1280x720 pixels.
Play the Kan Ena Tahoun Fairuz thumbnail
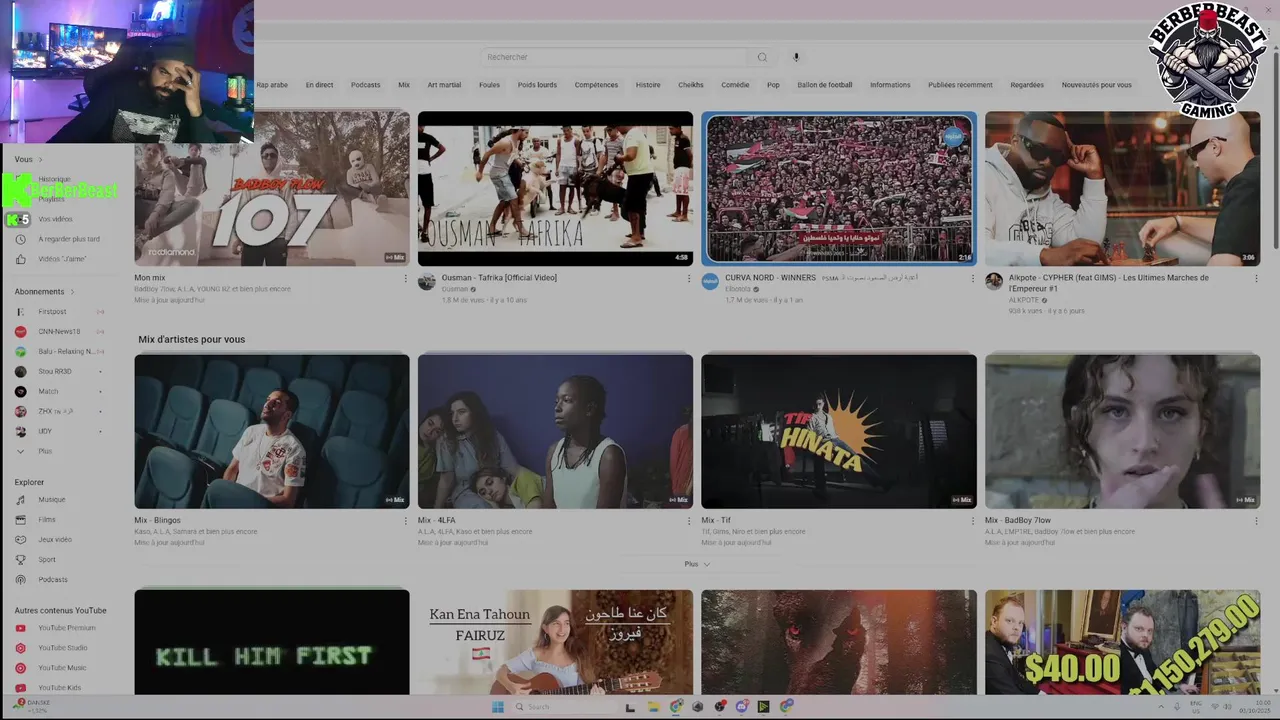[555, 642]
